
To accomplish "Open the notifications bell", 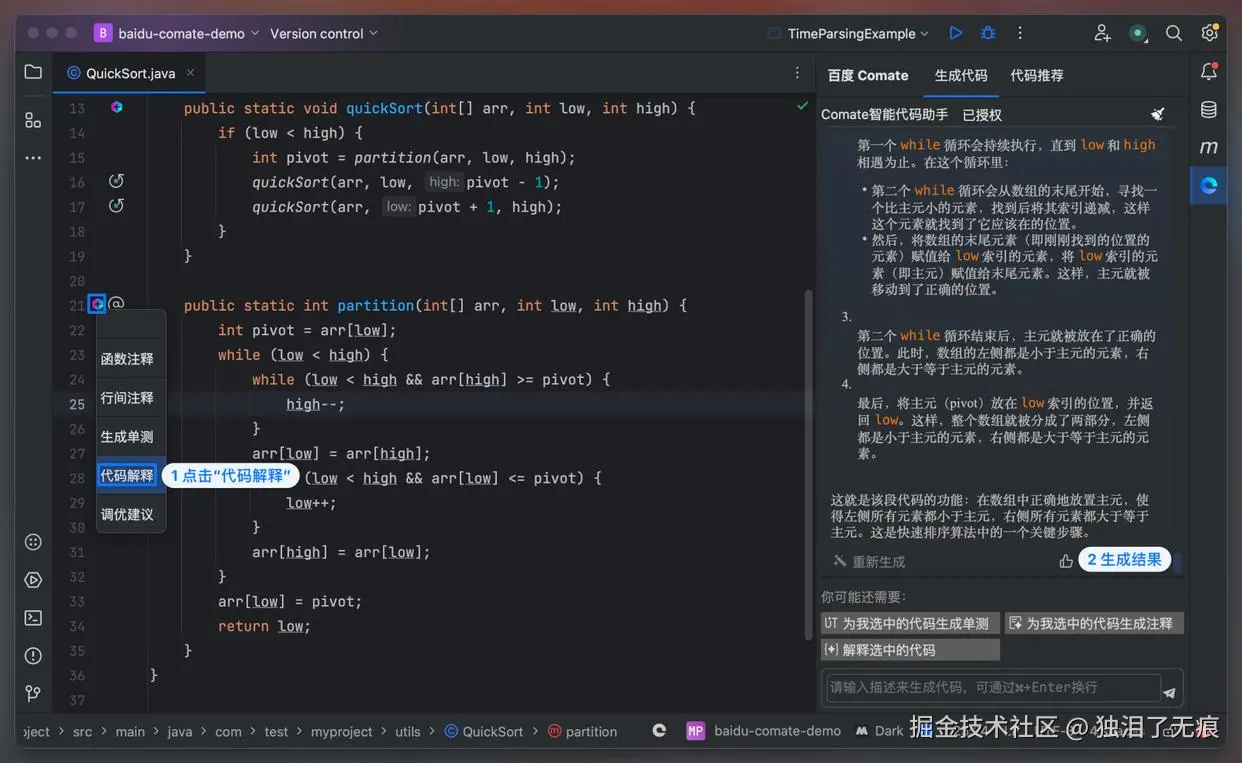I will coord(1209,72).
